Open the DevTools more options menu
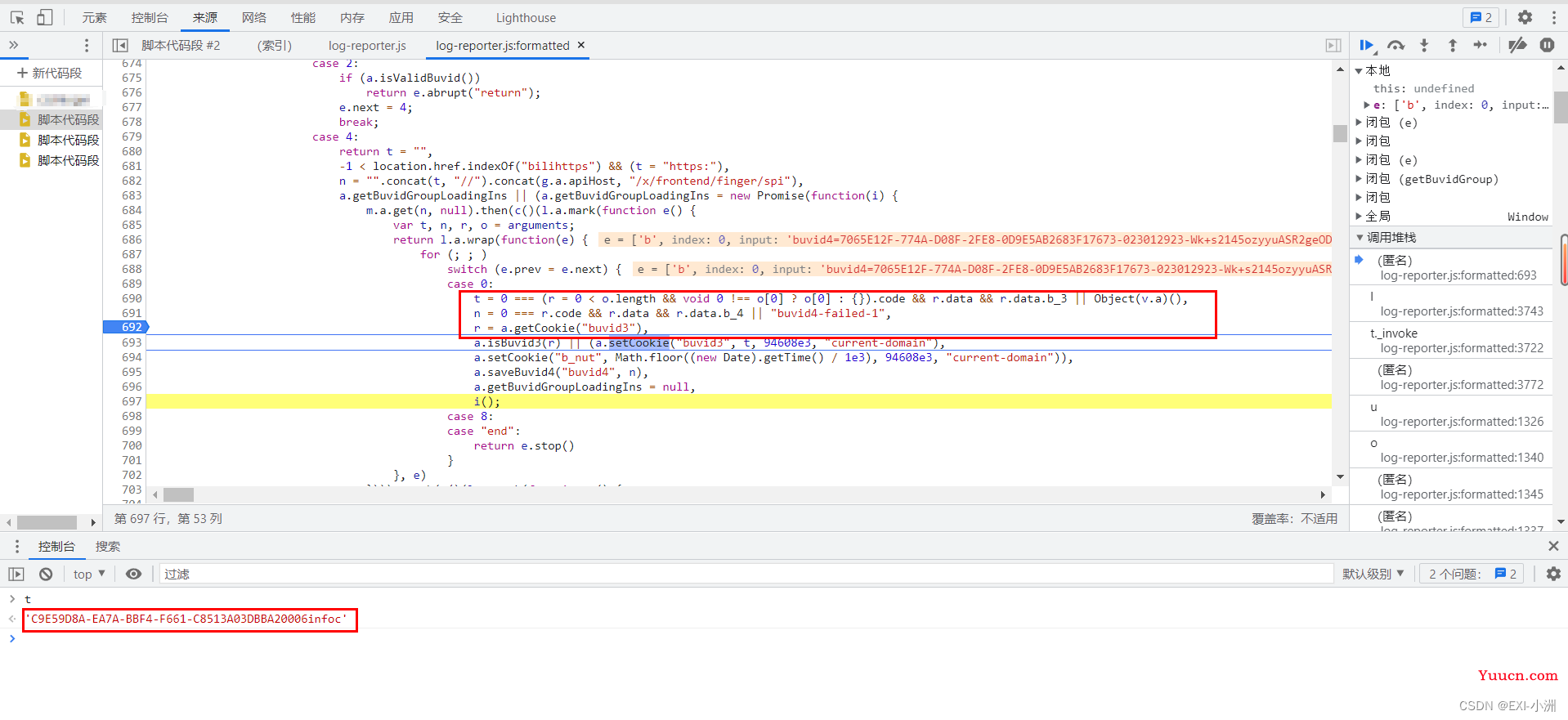The width and height of the screenshot is (1568, 720). pos(1553,17)
